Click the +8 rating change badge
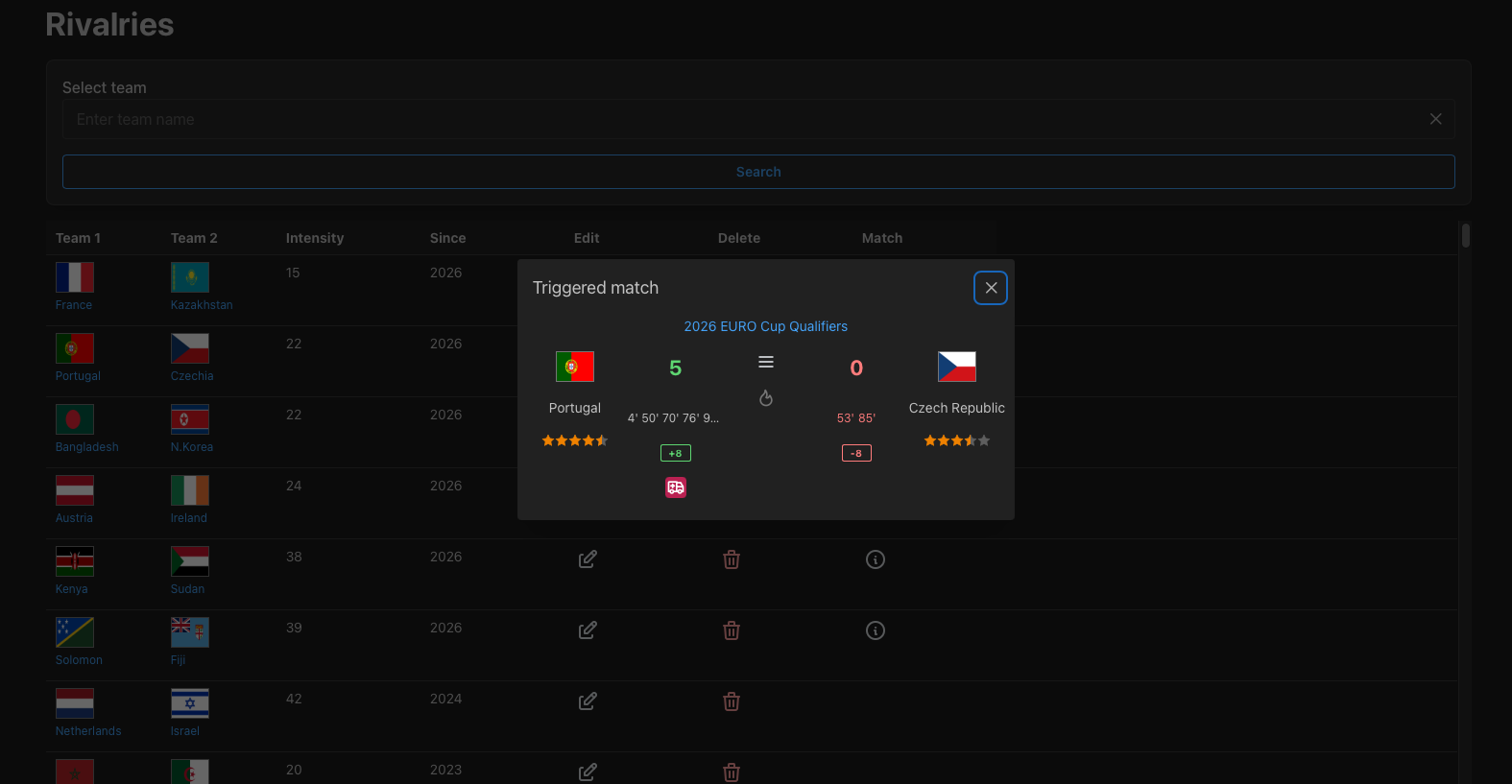 click(x=676, y=453)
